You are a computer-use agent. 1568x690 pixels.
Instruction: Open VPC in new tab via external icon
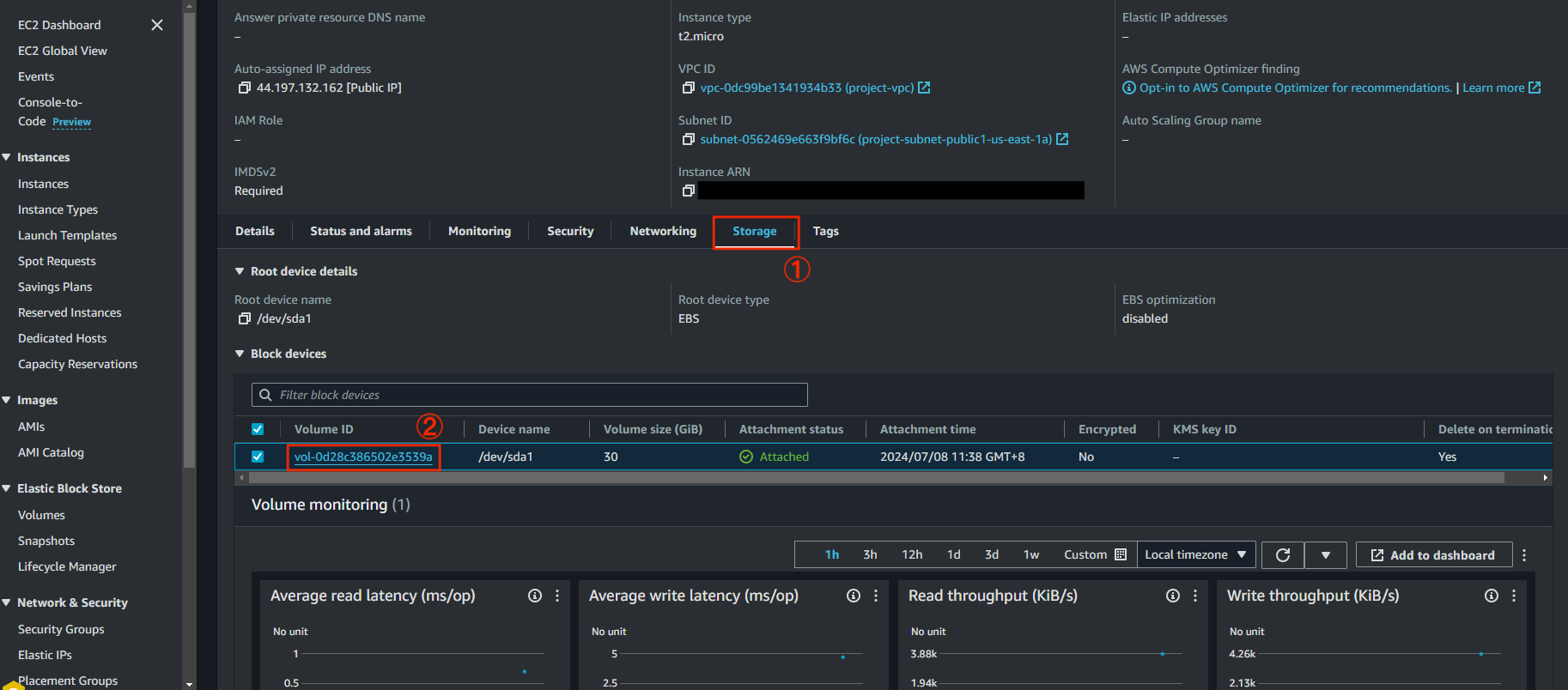click(924, 88)
